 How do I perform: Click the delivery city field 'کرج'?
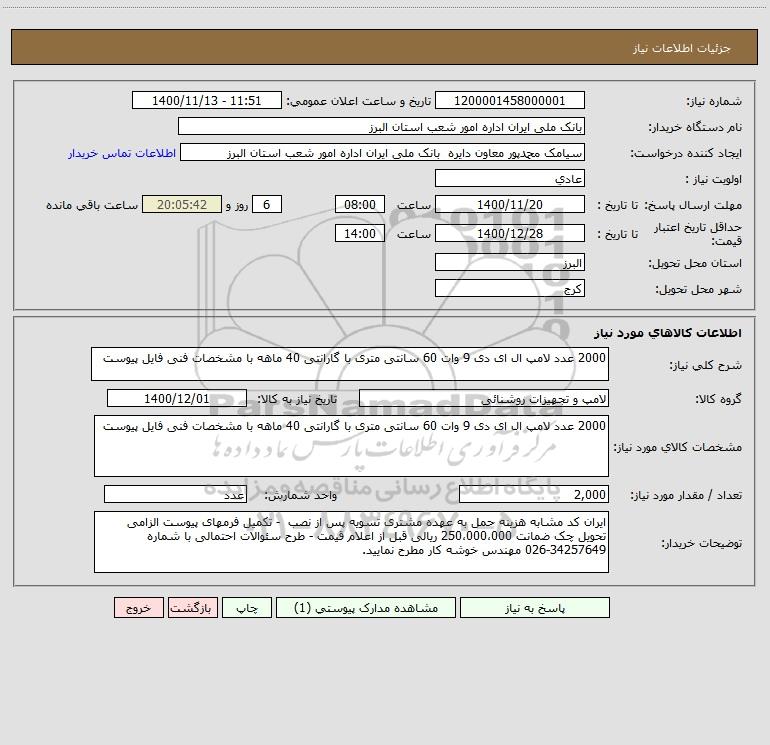coord(510,288)
